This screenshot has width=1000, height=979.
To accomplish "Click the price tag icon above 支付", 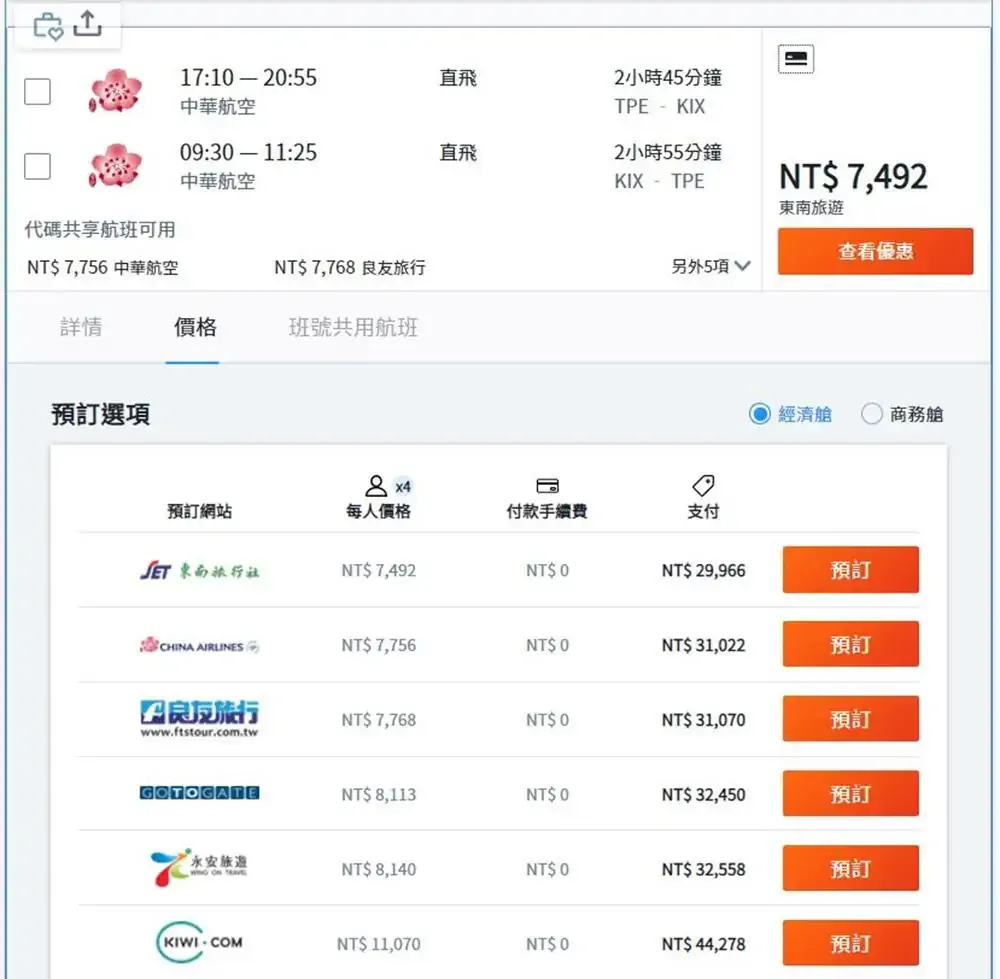I will click(703, 486).
